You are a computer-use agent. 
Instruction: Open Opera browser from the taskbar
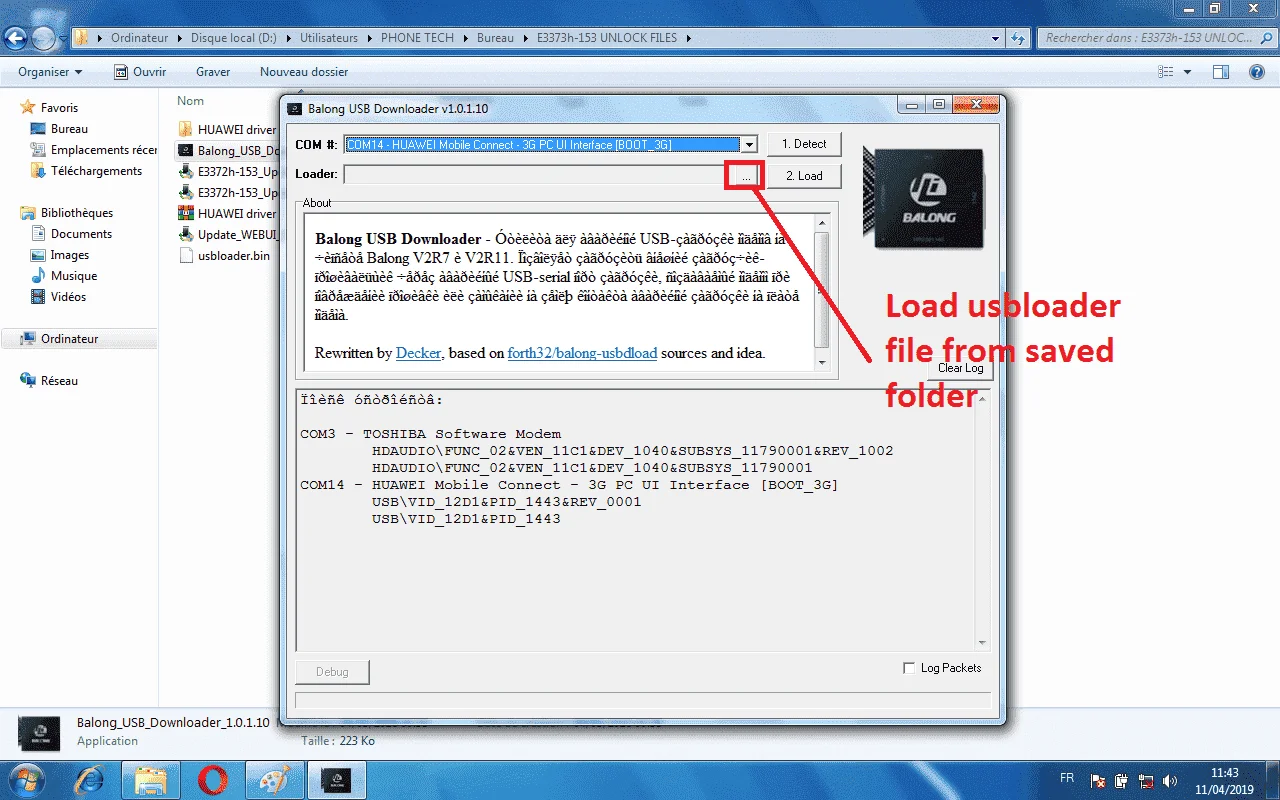tap(212, 780)
